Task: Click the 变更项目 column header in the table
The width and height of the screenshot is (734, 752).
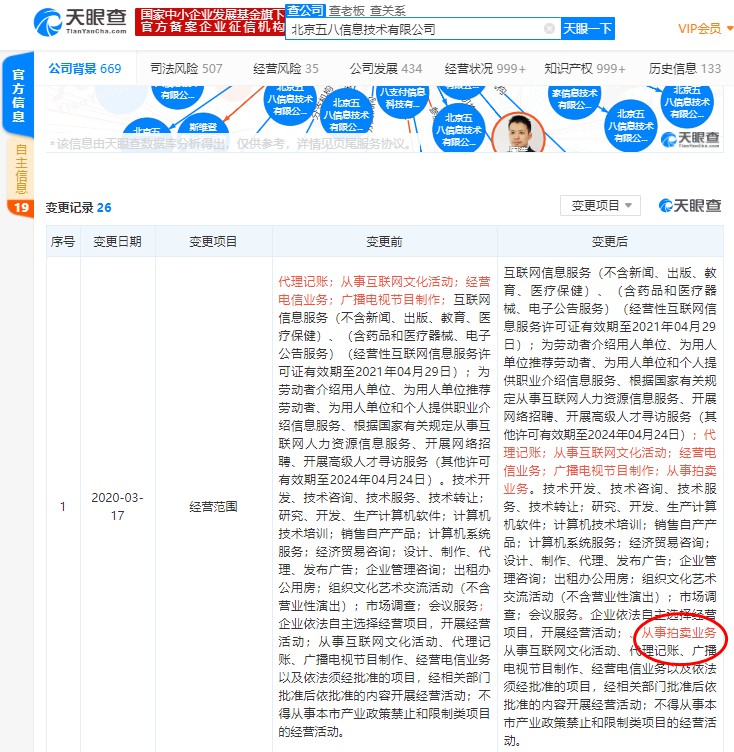Action: click(x=213, y=242)
